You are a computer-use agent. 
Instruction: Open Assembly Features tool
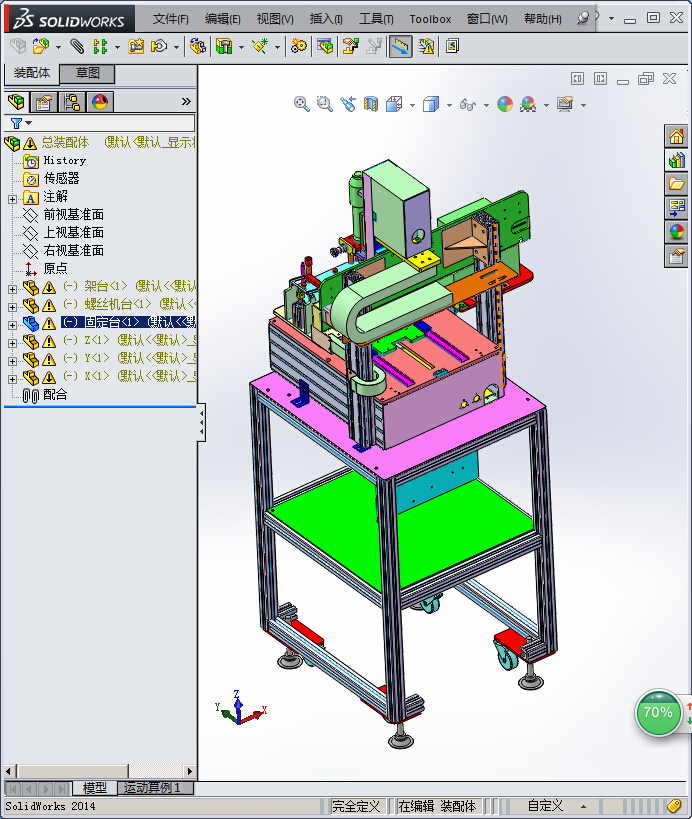point(224,46)
